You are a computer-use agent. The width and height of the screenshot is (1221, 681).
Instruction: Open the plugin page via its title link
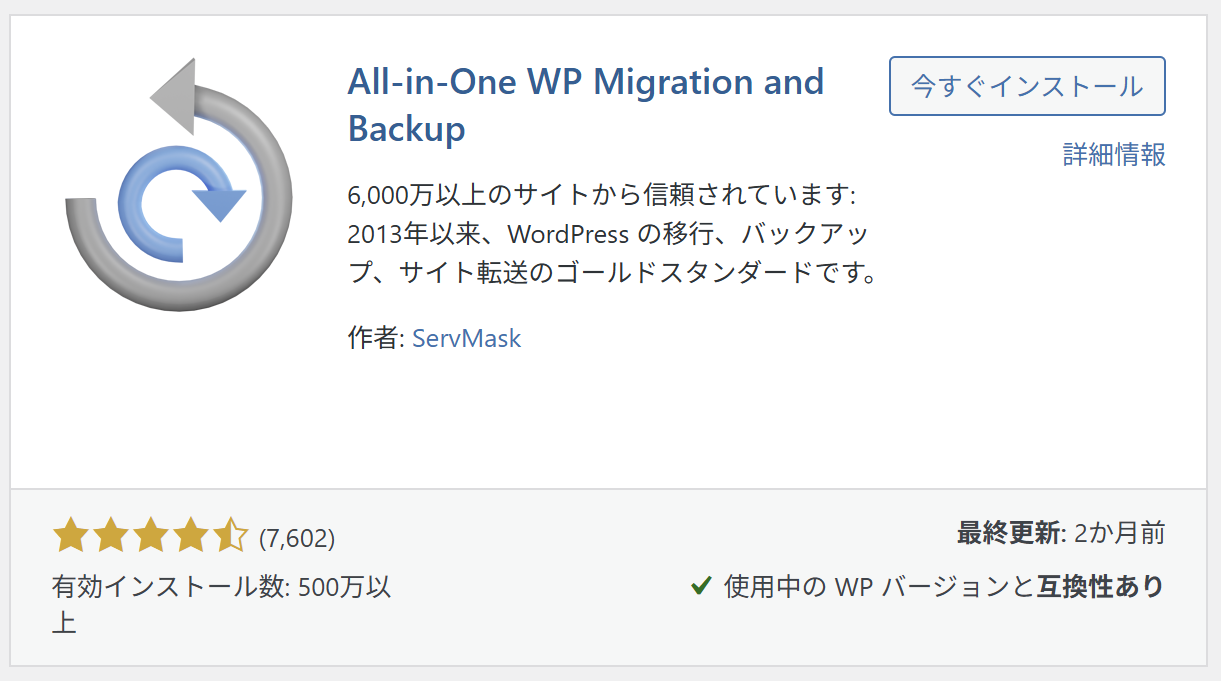(x=585, y=82)
